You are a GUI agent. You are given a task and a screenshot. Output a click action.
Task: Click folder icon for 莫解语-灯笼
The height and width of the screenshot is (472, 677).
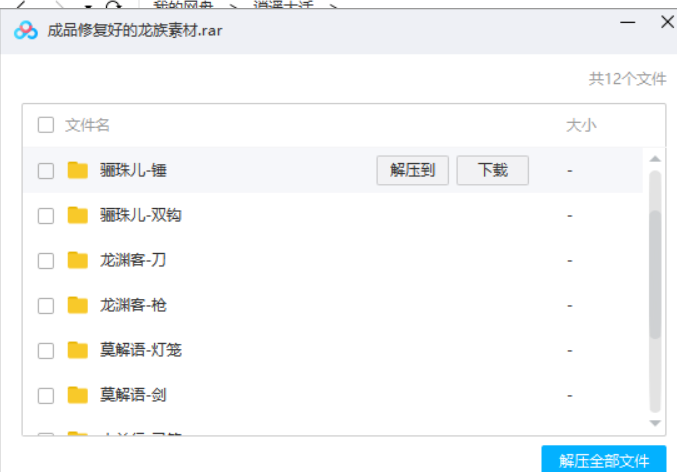tap(78, 350)
